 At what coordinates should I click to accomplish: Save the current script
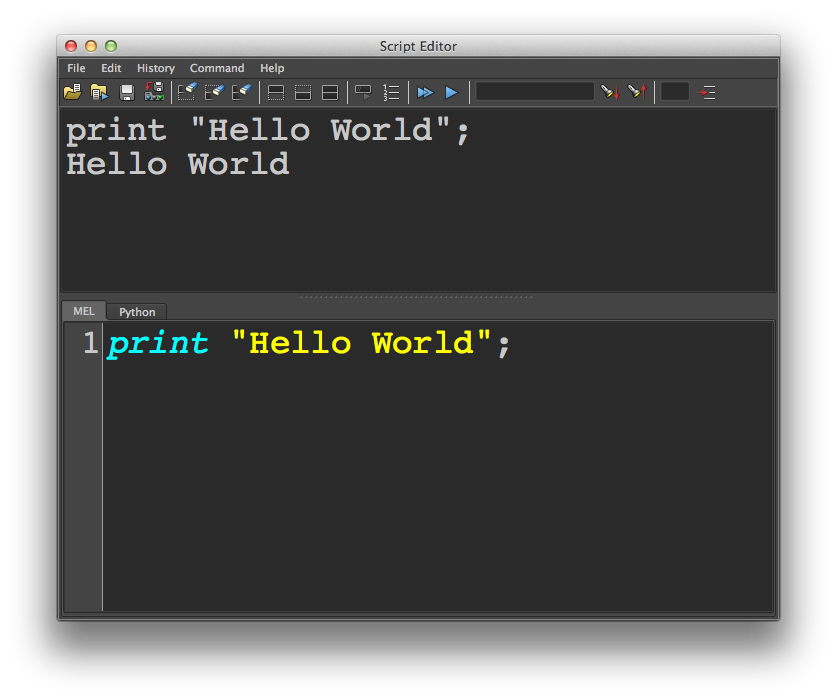pos(127,92)
